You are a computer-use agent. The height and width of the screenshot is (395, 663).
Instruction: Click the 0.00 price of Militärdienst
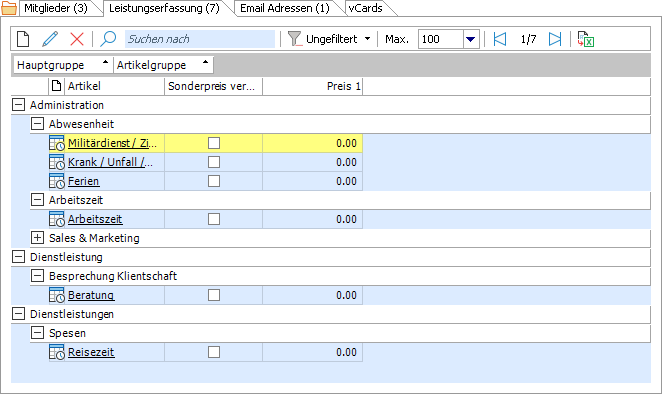(346, 143)
